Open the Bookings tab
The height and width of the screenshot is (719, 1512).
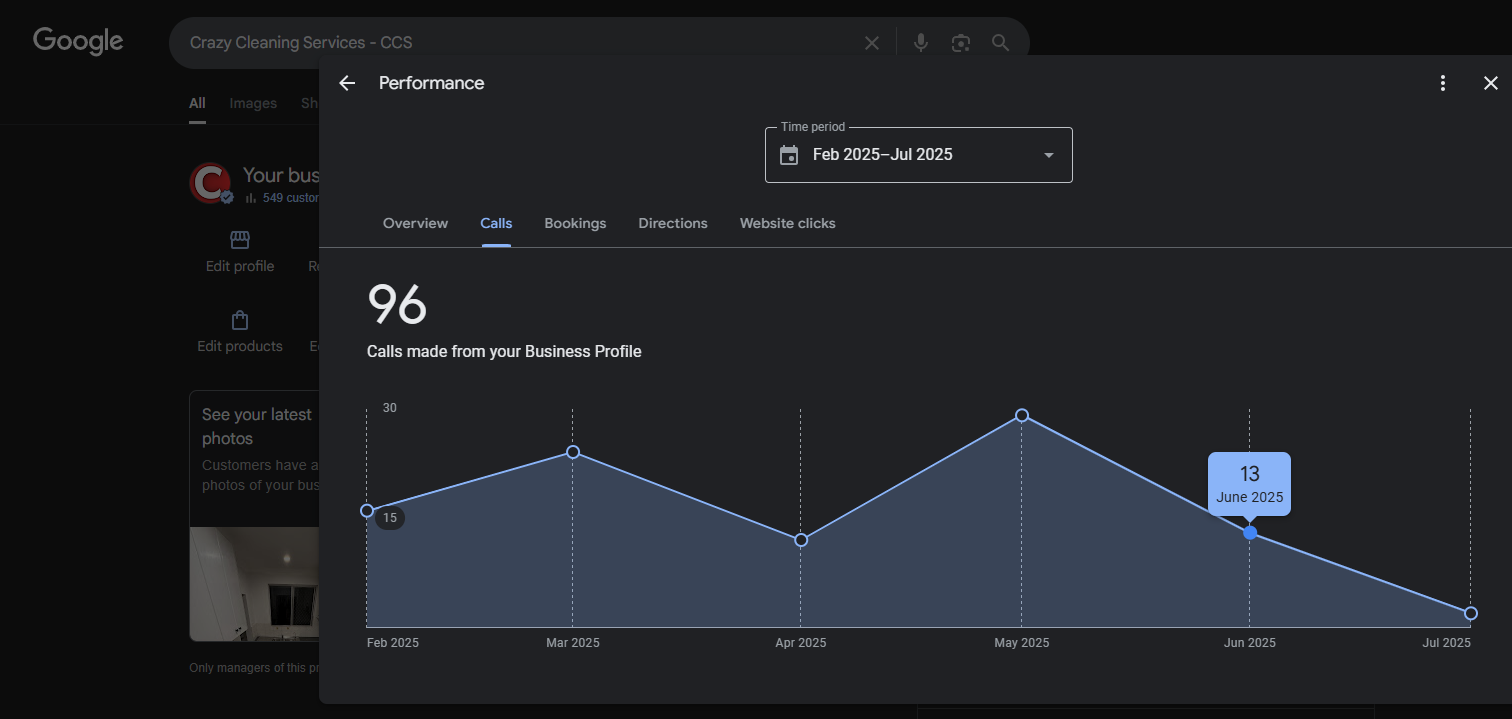click(575, 223)
